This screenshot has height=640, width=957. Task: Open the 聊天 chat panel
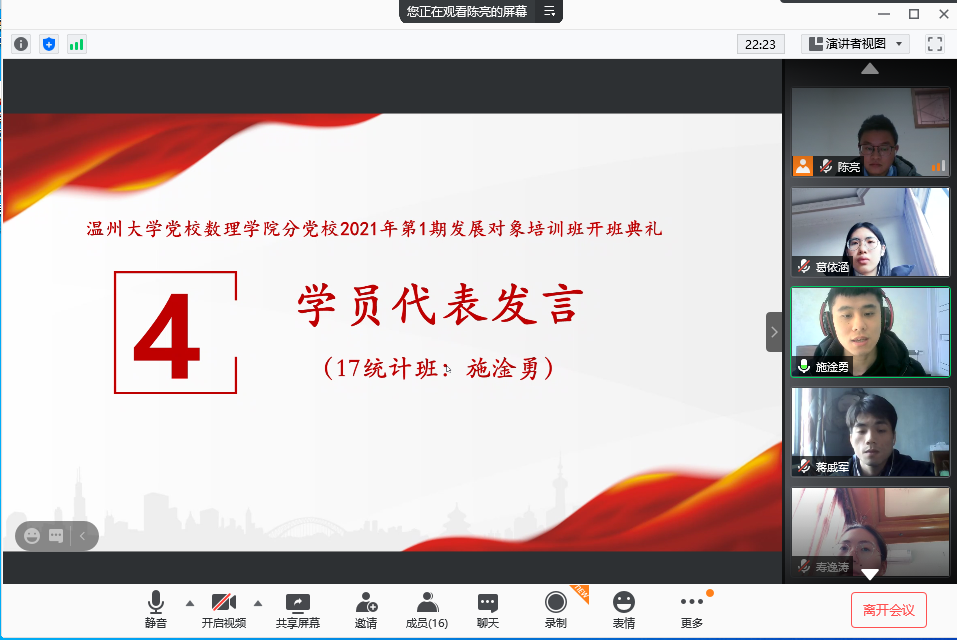487,609
